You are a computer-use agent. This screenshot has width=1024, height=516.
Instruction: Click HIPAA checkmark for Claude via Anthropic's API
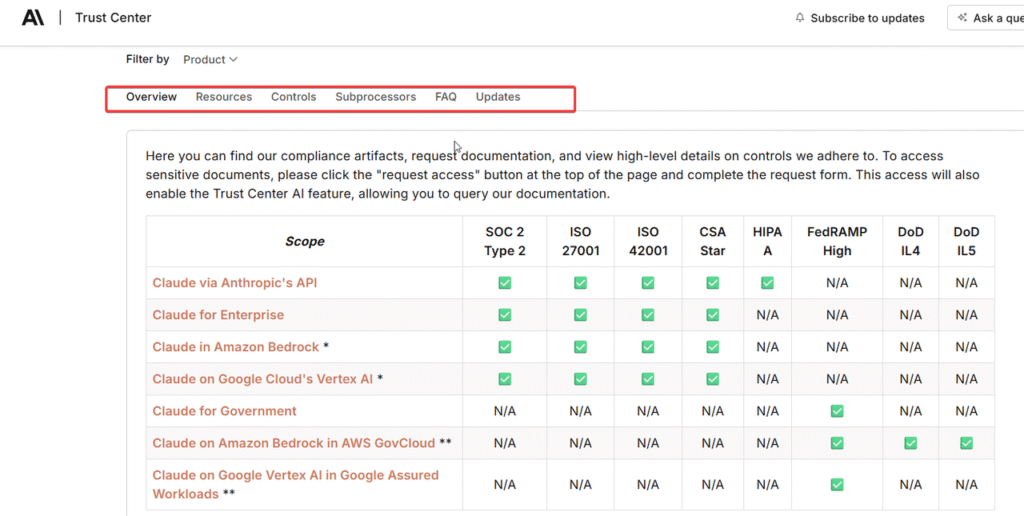coord(767,283)
